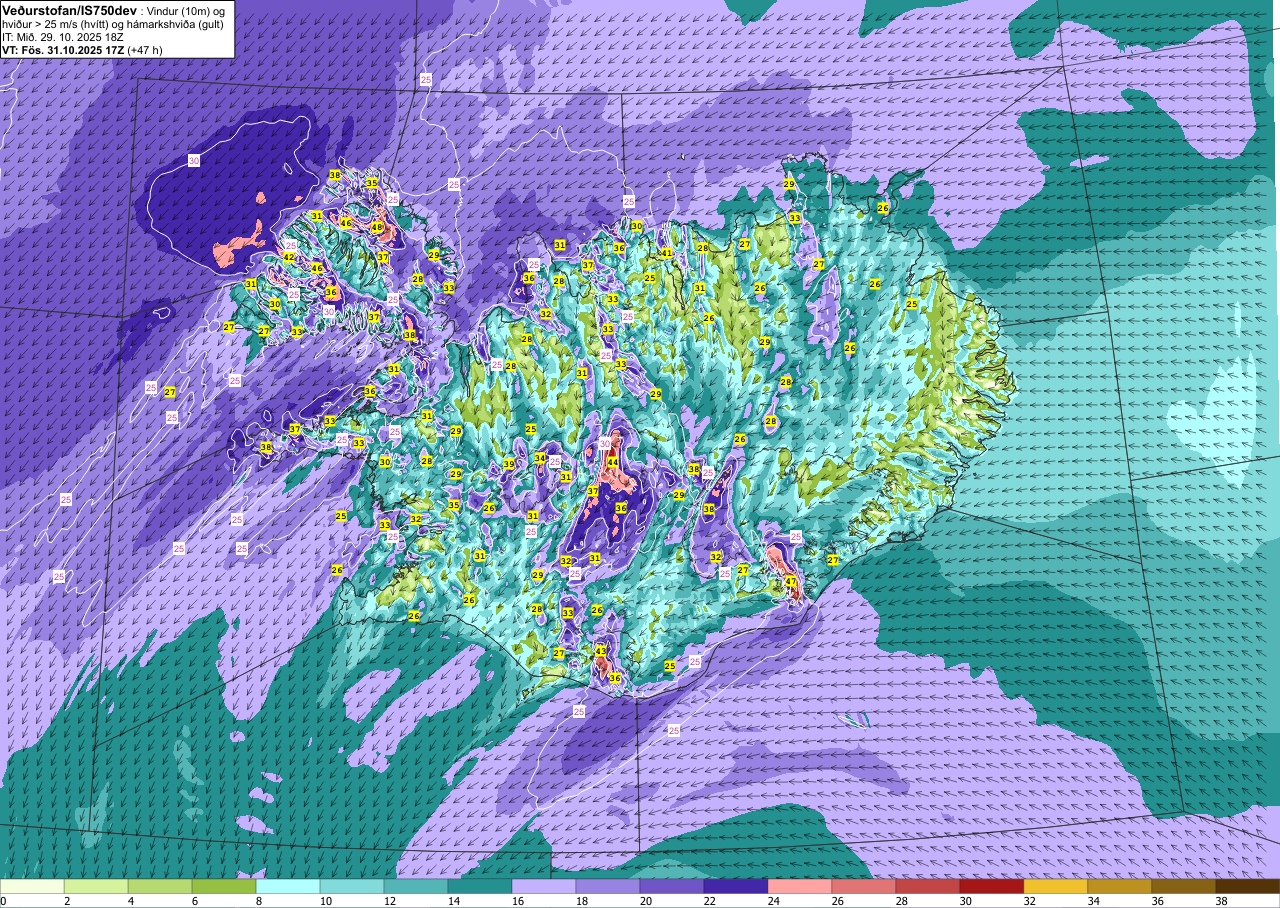Click the yellow gust label '39'

point(509,464)
